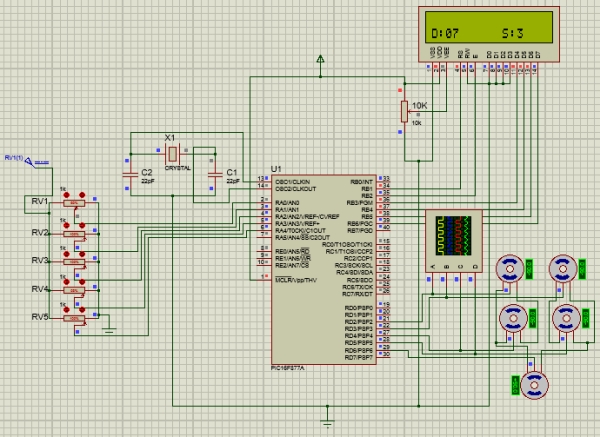This screenshot has height=437, width=600.
Task: Select the RV1(1) voltage probe
Action: point(29,162)
